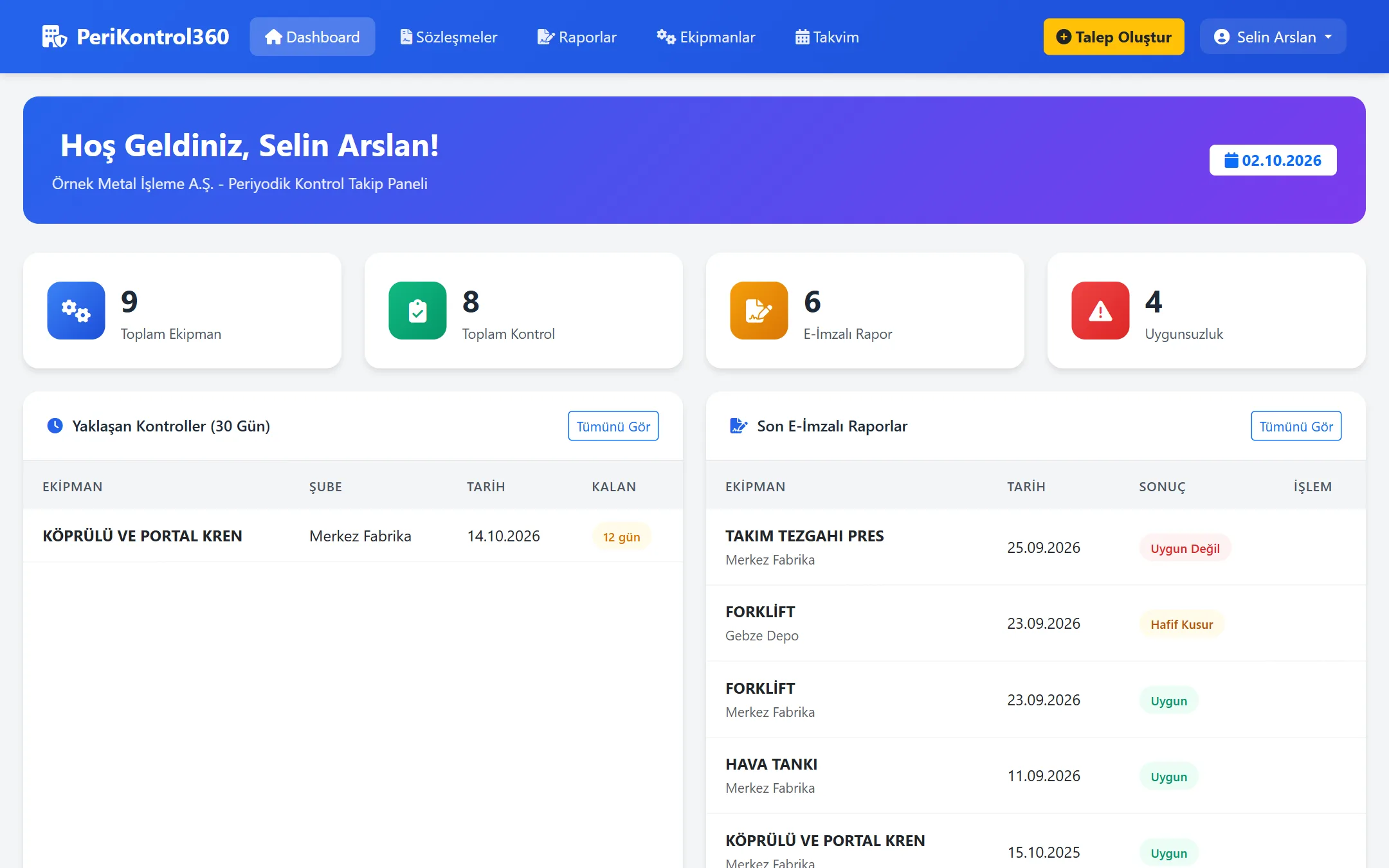Click the Uygun badge for HAVA TANKI
This screenshot has width=1389, height=868.
(x=1168, y=776)
